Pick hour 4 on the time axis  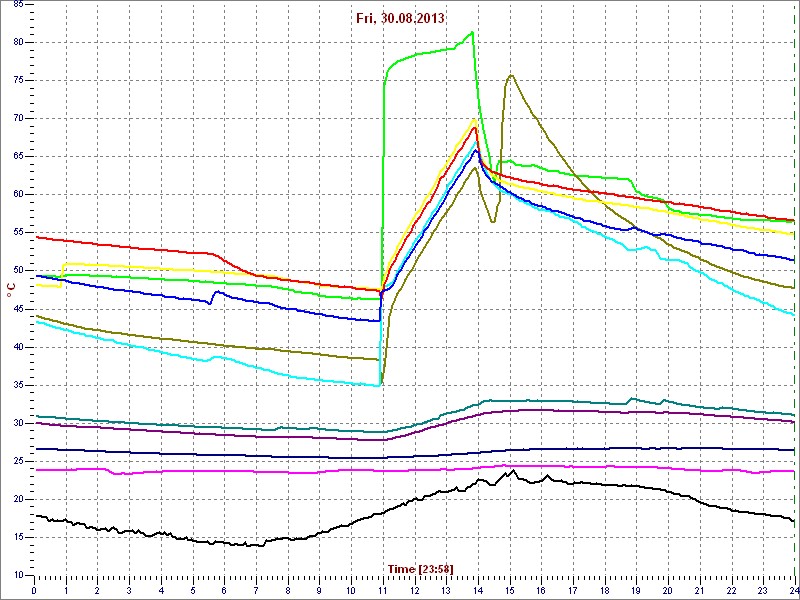click(161, 590)
